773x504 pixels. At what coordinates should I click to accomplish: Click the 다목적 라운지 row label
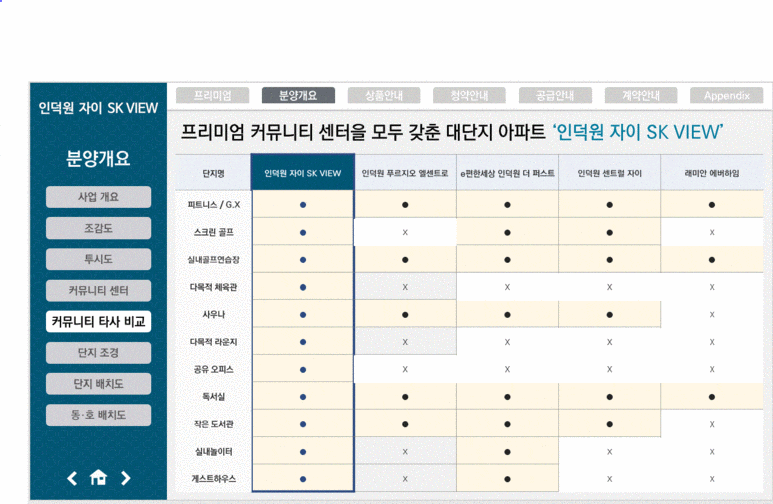point(213,342)
